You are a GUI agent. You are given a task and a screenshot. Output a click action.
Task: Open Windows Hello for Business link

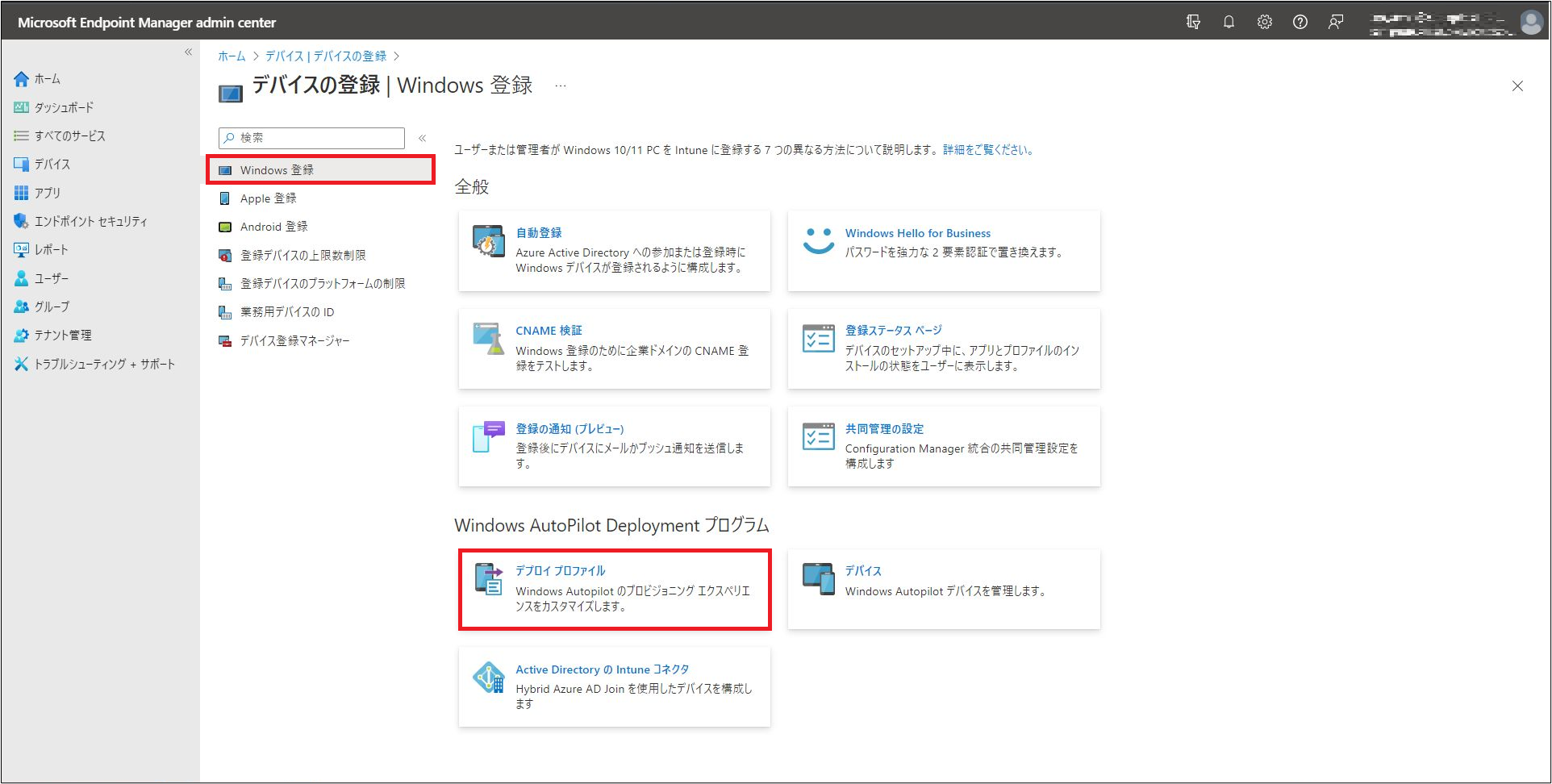click(x=918, y=233)
